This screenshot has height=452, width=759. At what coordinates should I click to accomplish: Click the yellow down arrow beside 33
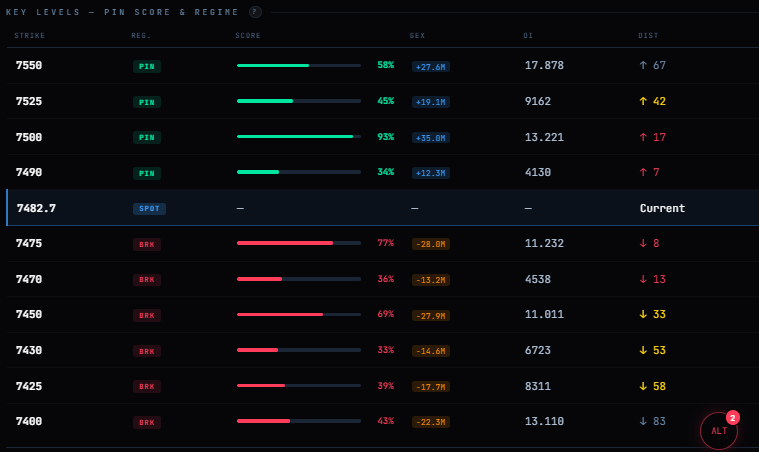coord(643,314)
